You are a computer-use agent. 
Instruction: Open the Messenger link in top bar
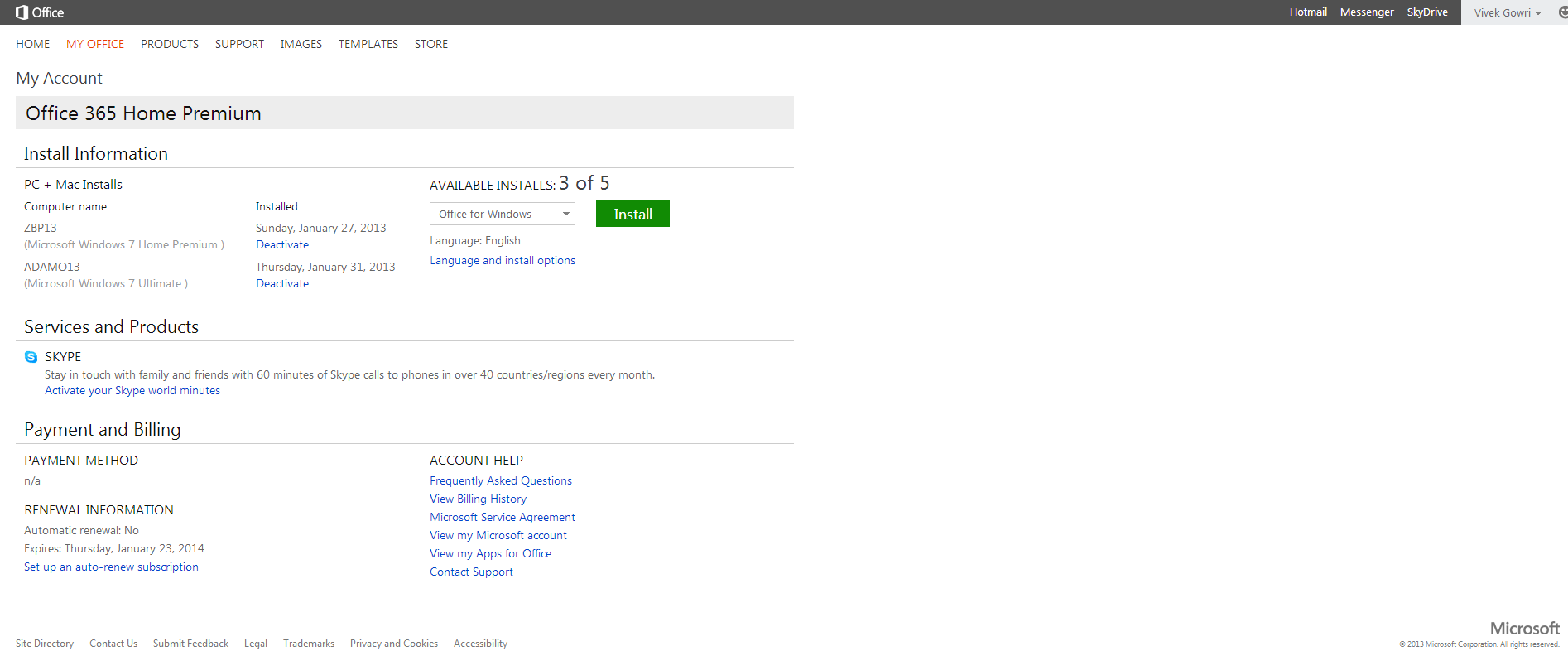pos(1367,12)
